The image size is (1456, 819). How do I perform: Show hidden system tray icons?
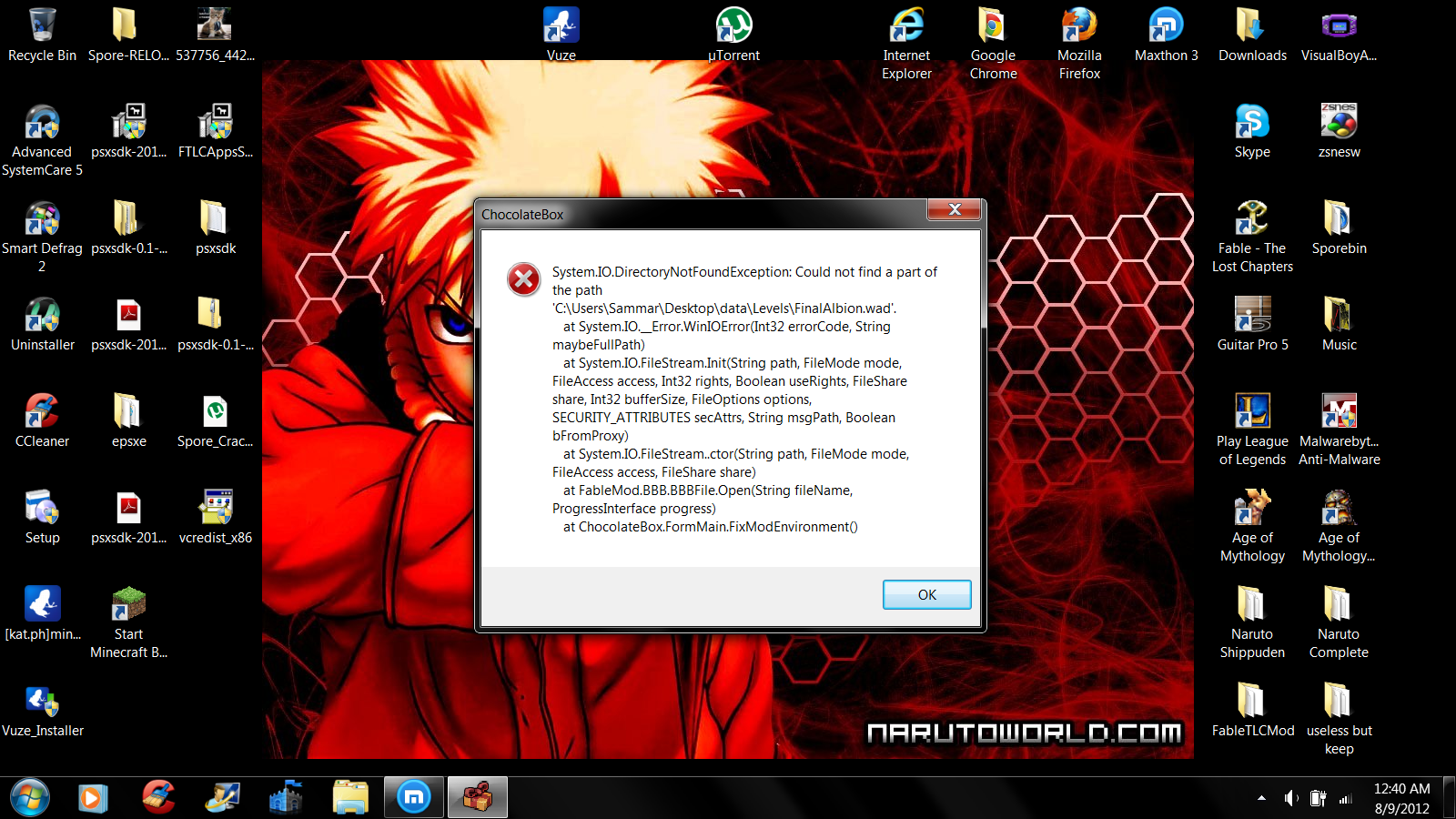click(1261, 798)
